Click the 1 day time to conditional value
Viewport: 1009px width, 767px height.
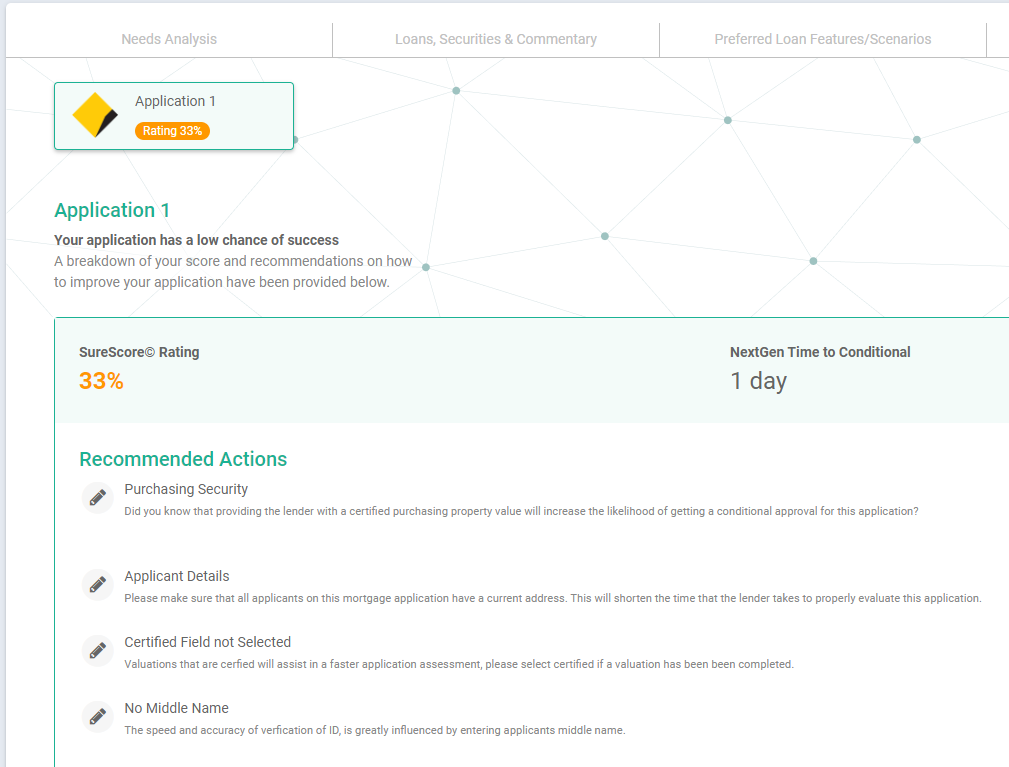point(758,381)
